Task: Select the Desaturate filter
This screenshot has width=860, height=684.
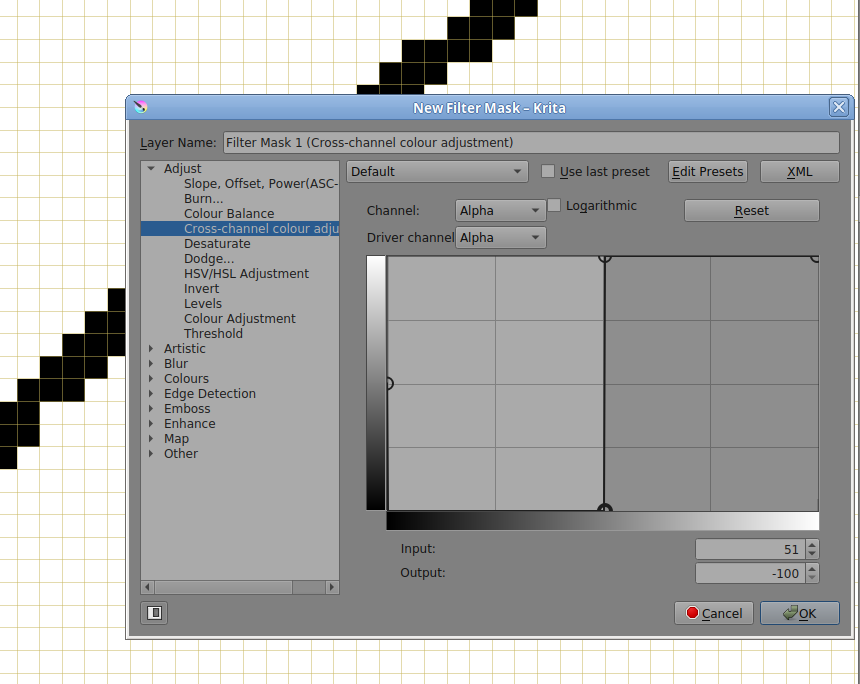Action: coord(217,244)
